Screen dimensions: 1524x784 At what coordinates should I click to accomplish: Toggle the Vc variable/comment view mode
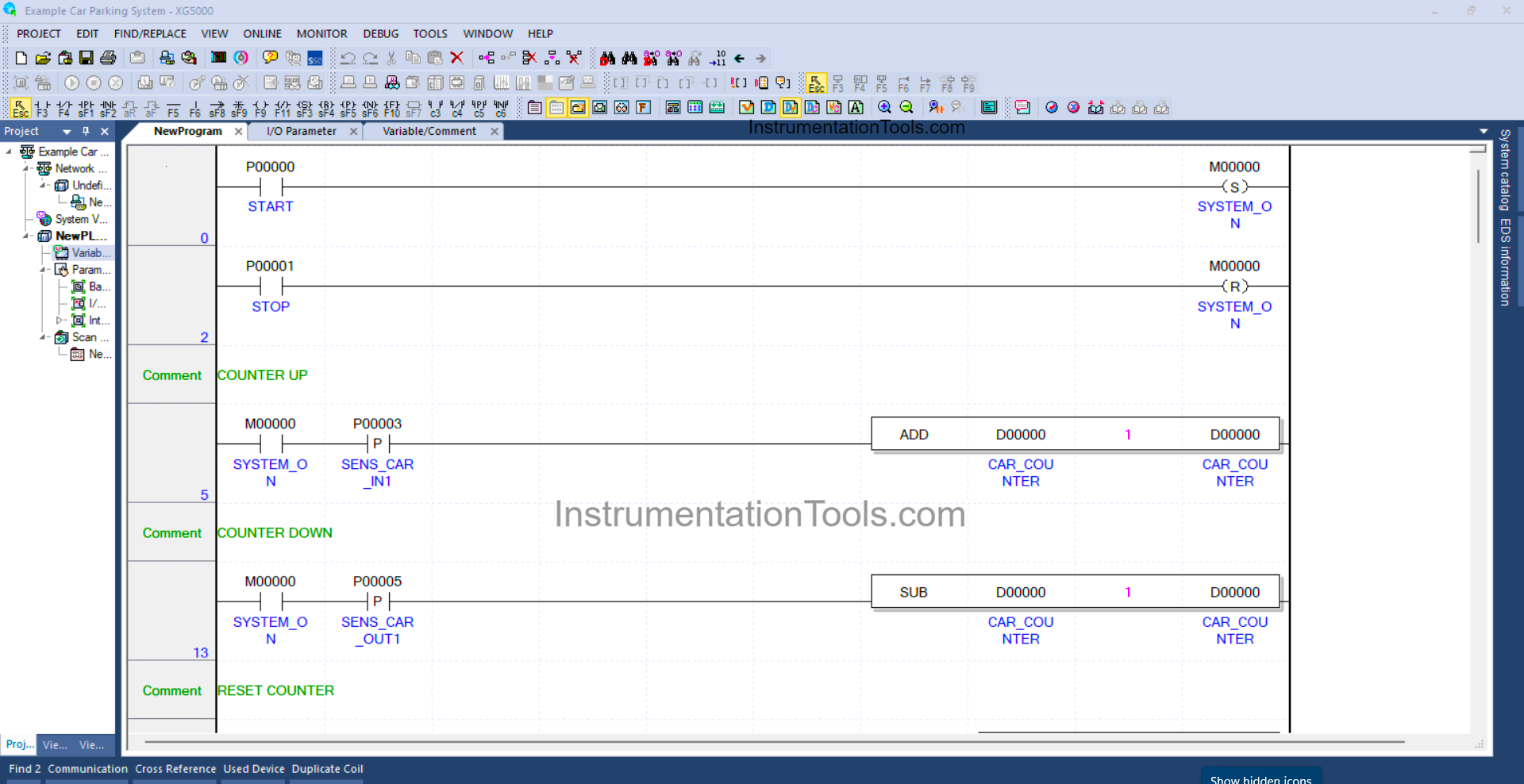pyautogui.click(x=834, y=107)
